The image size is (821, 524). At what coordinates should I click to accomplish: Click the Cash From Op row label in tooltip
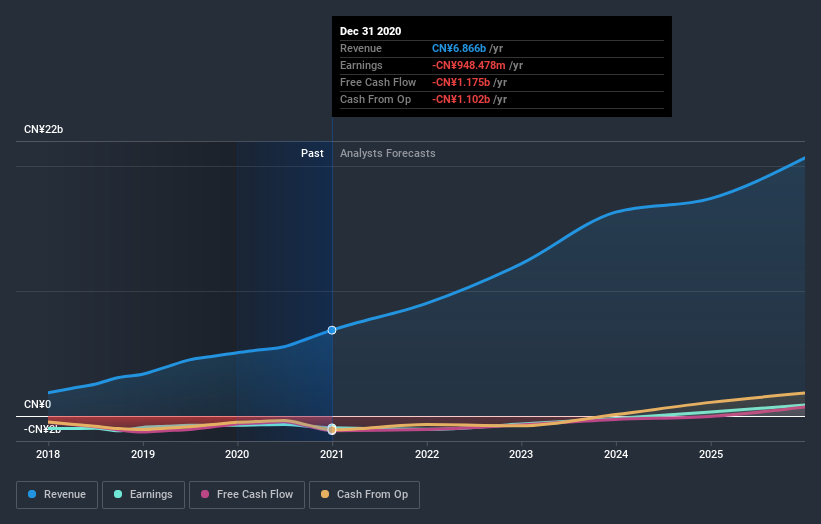[x=375, y=99]
